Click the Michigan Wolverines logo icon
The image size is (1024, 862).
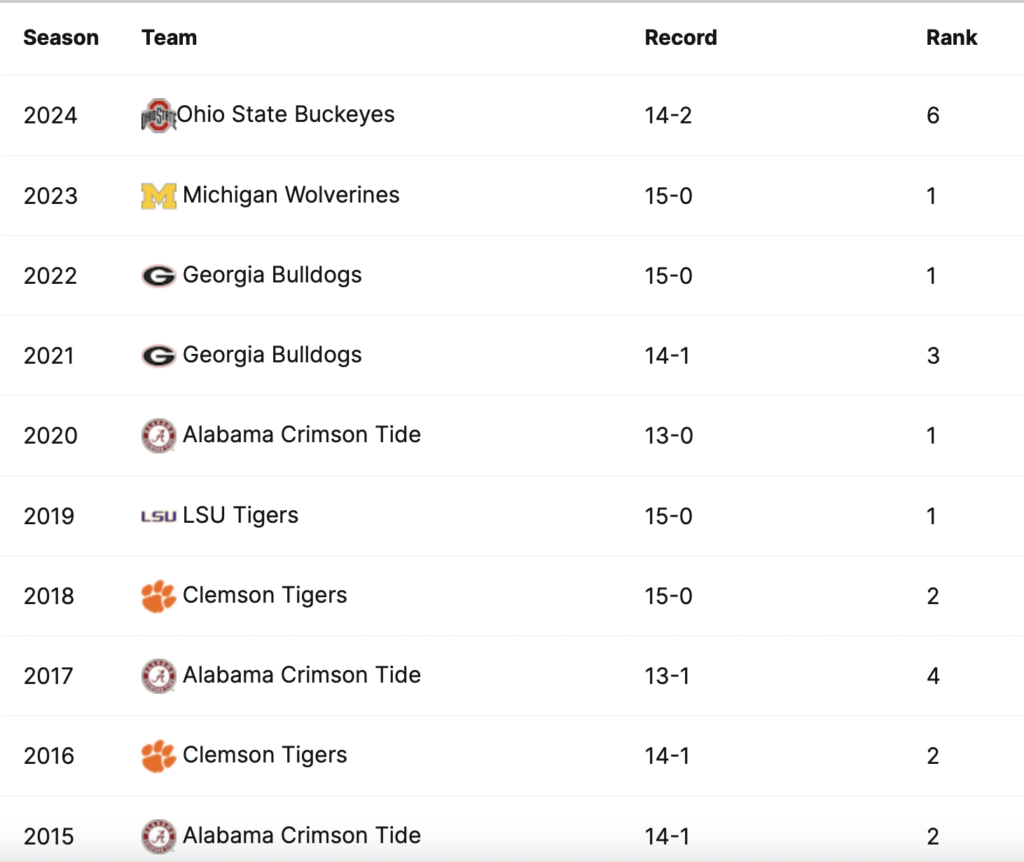[x=158, y=196]
